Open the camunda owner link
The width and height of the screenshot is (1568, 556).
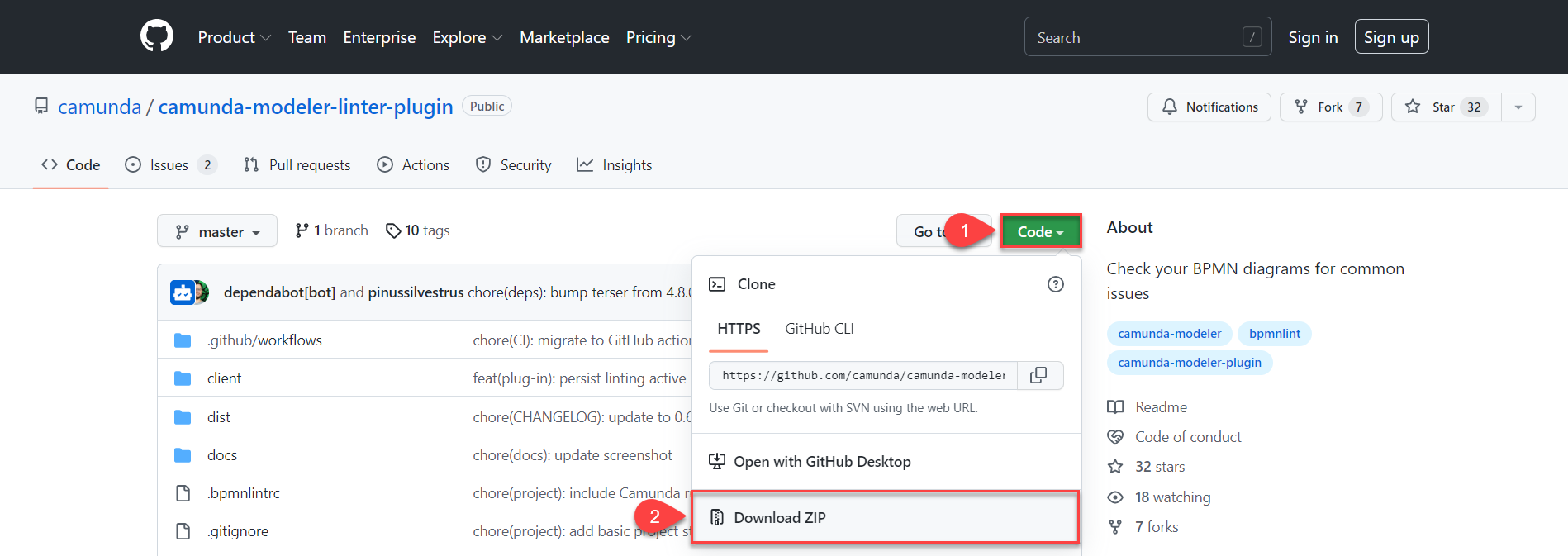[99, 107]
